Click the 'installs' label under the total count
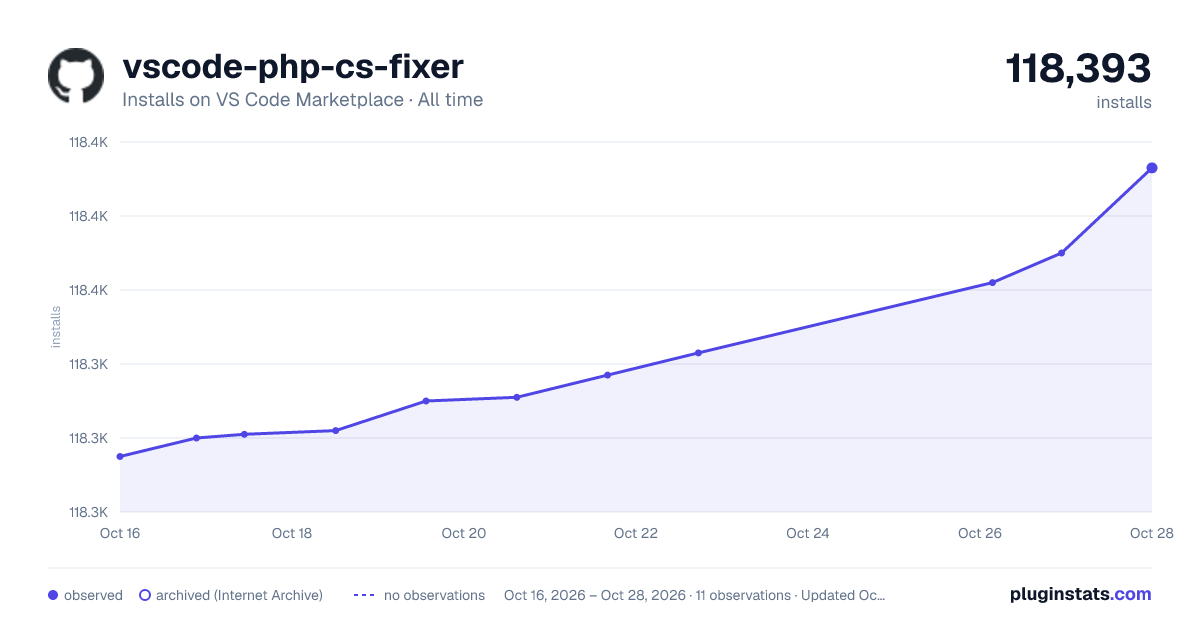Screen dimensions: 1200x630 coord(1124,102)
